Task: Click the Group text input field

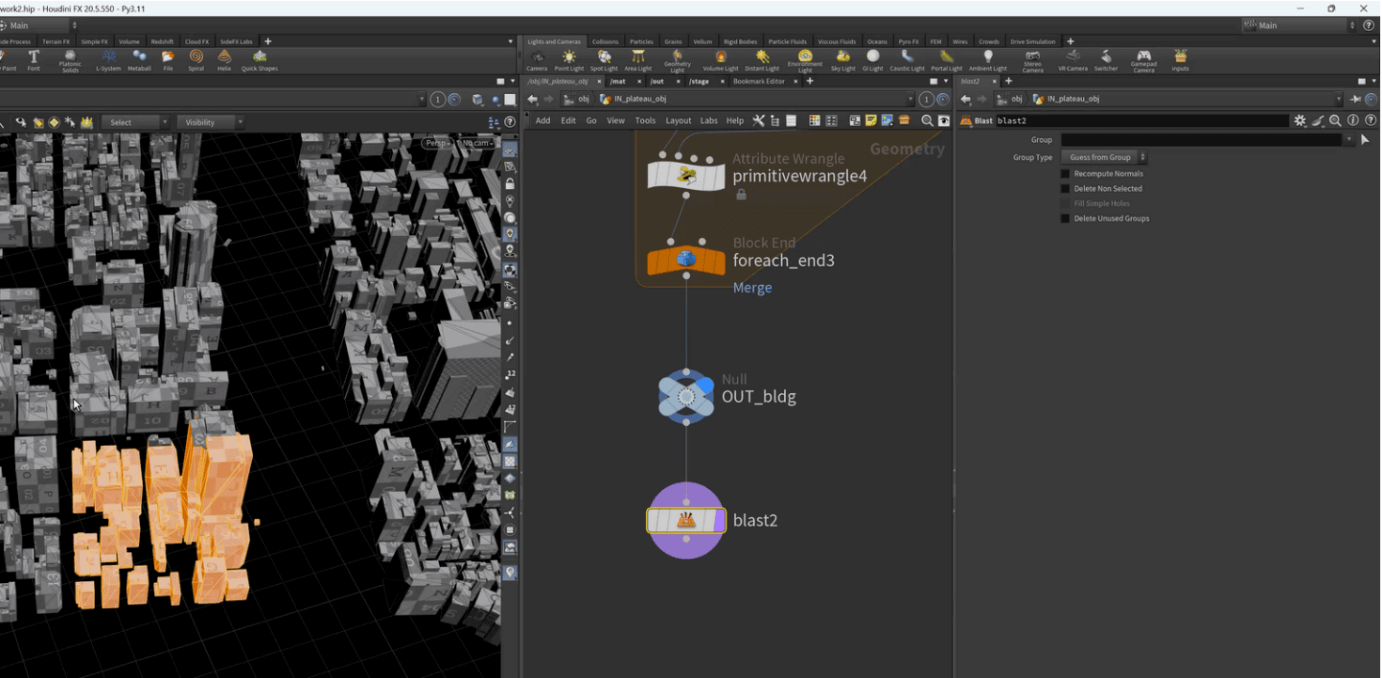Action: [1200, 140]
